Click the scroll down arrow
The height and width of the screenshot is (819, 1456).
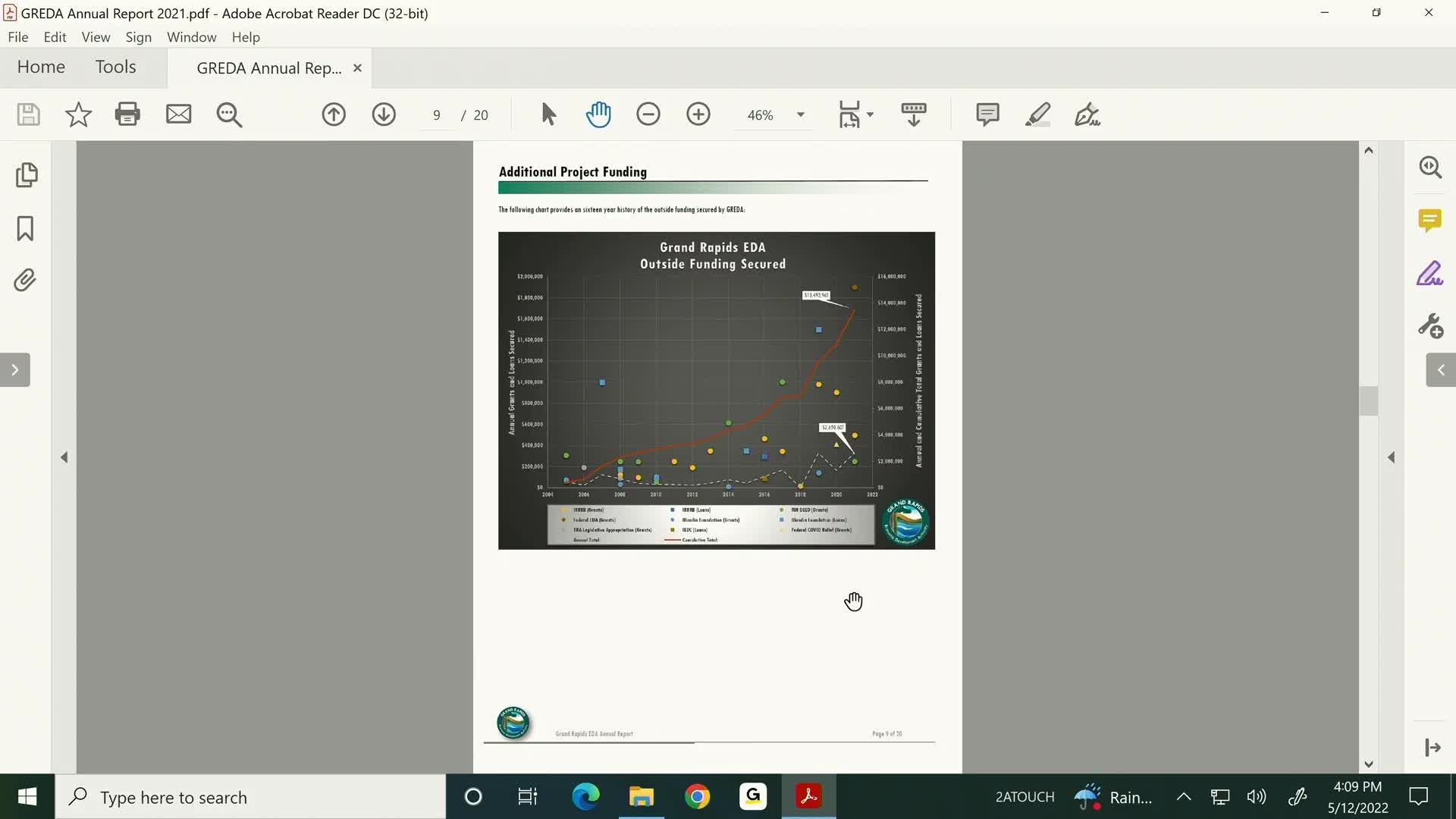(1368, 764)
